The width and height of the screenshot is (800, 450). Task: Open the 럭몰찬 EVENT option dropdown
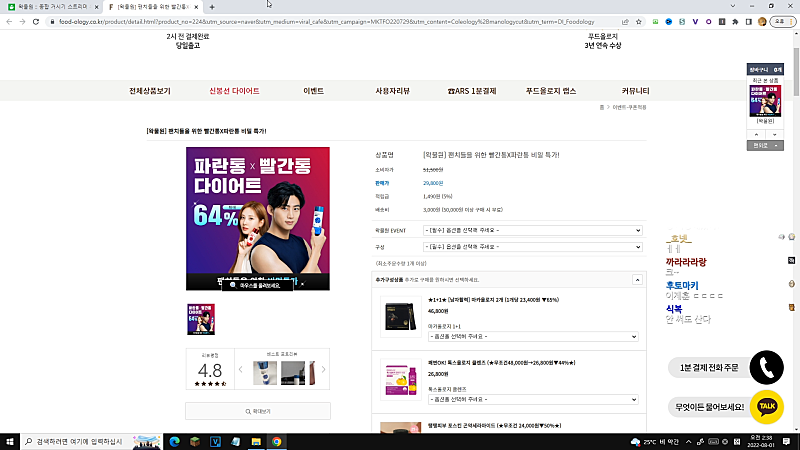click(x=532, y=230)
